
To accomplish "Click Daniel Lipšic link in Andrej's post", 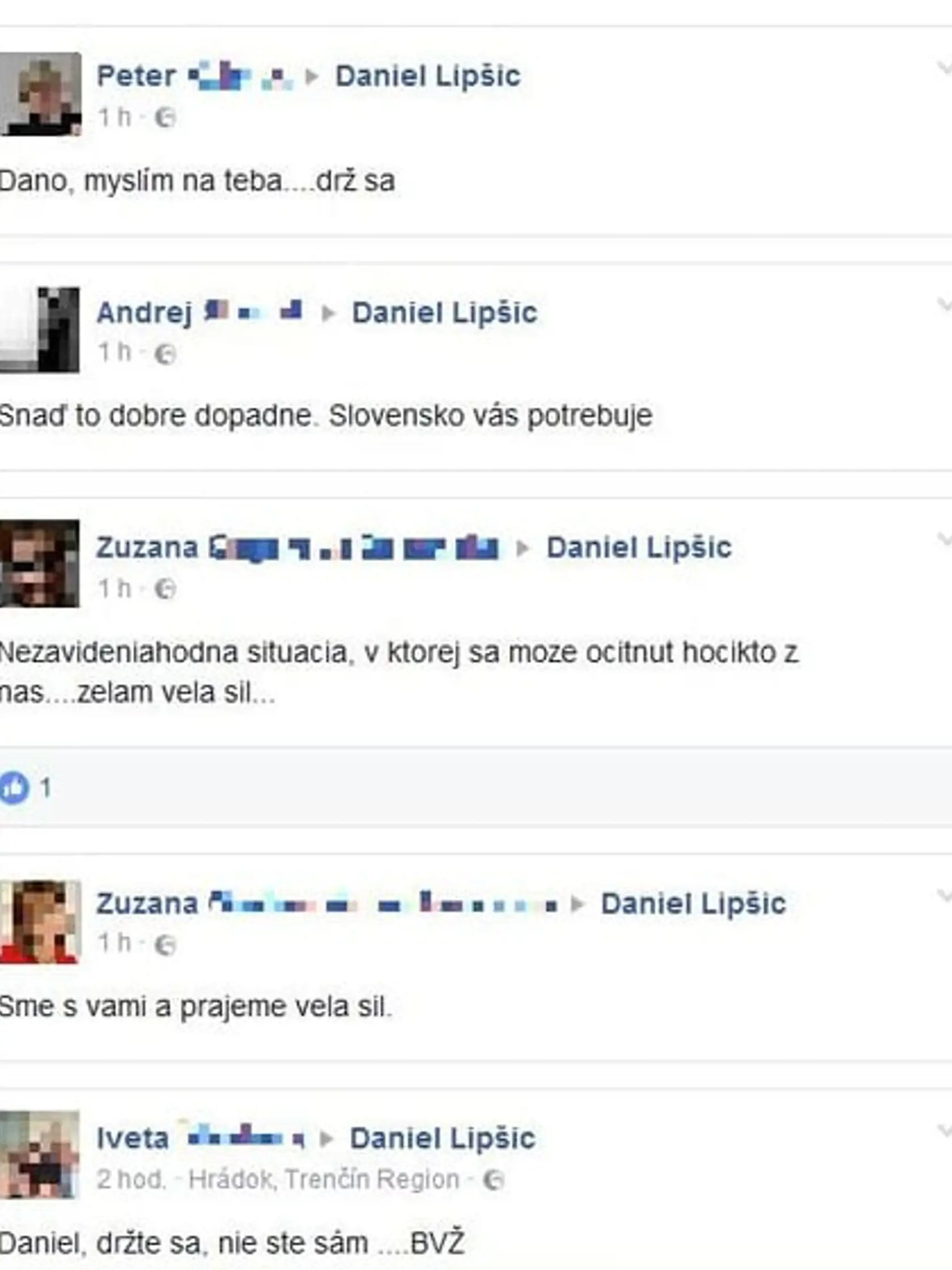I will click(x=445, y=313).
